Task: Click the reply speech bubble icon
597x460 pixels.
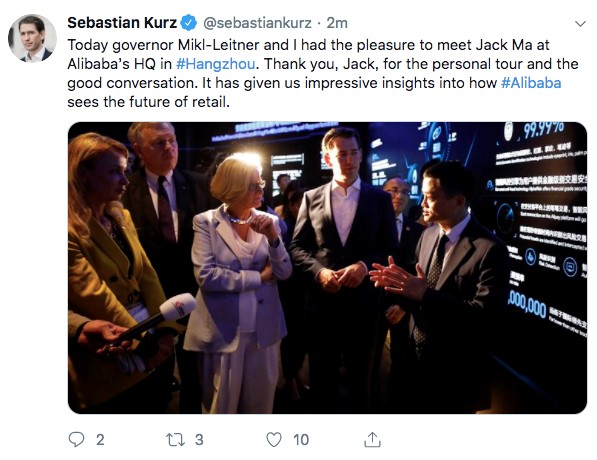Action: coord(76,439)
